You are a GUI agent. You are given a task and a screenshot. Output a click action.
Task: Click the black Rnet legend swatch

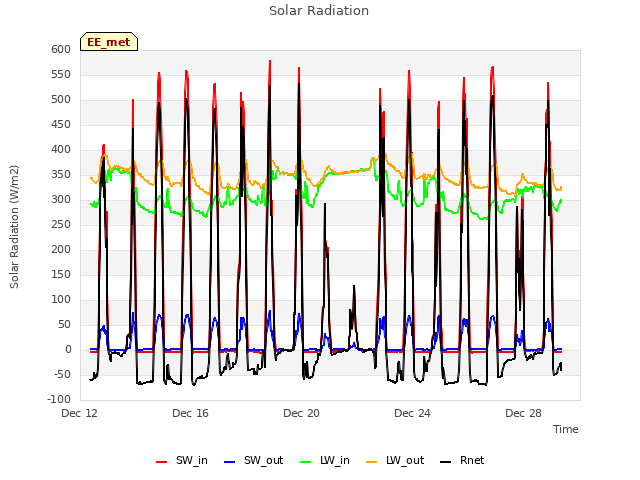(x=446, y=462)
